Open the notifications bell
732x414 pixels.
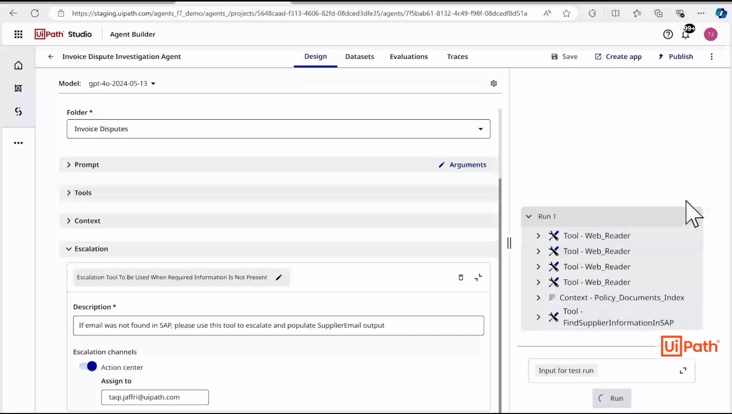click(x=686, y=35)
